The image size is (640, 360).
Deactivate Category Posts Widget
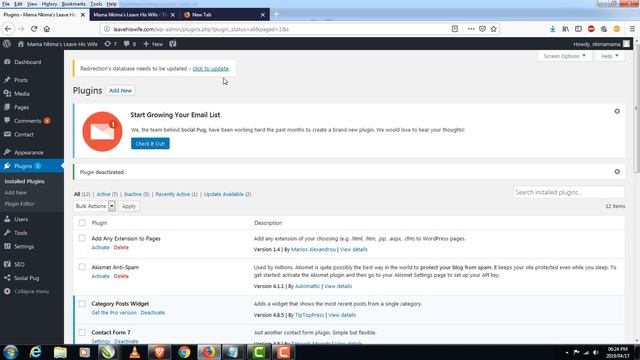click(x=153, y=313)
